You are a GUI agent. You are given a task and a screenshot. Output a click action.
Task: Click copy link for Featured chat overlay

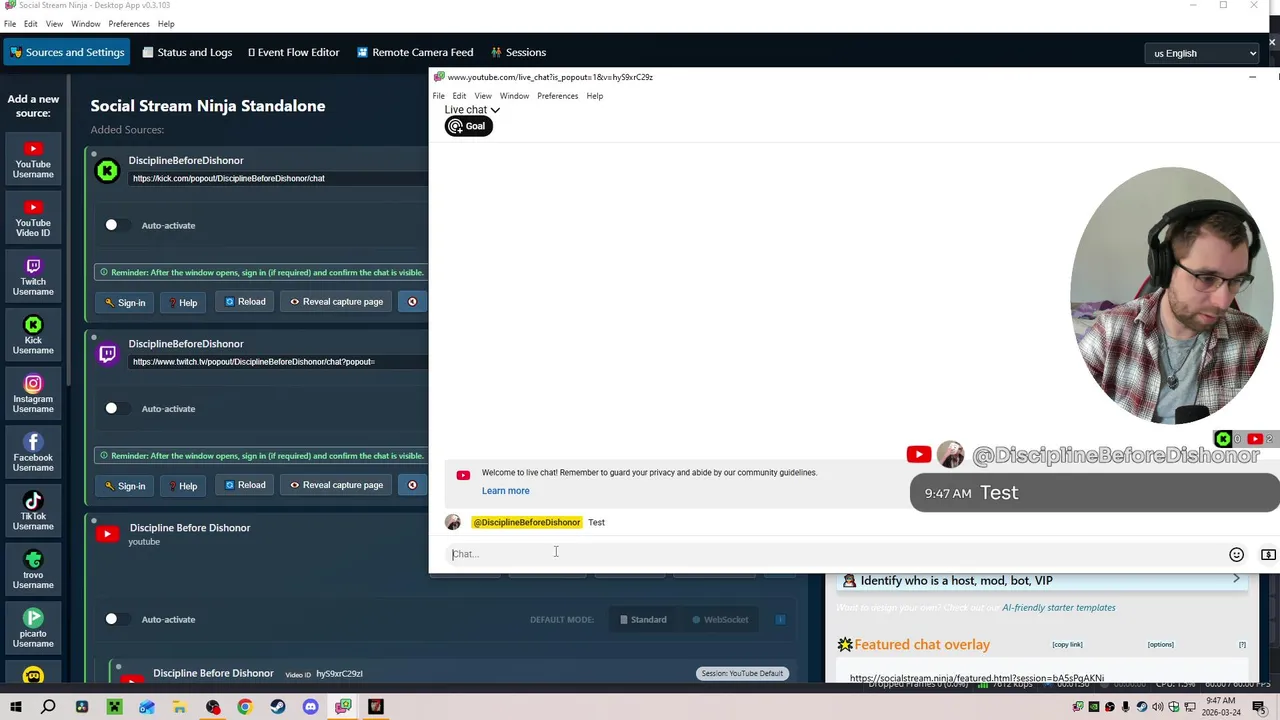pyautogui.click(x=1067, y=645)
